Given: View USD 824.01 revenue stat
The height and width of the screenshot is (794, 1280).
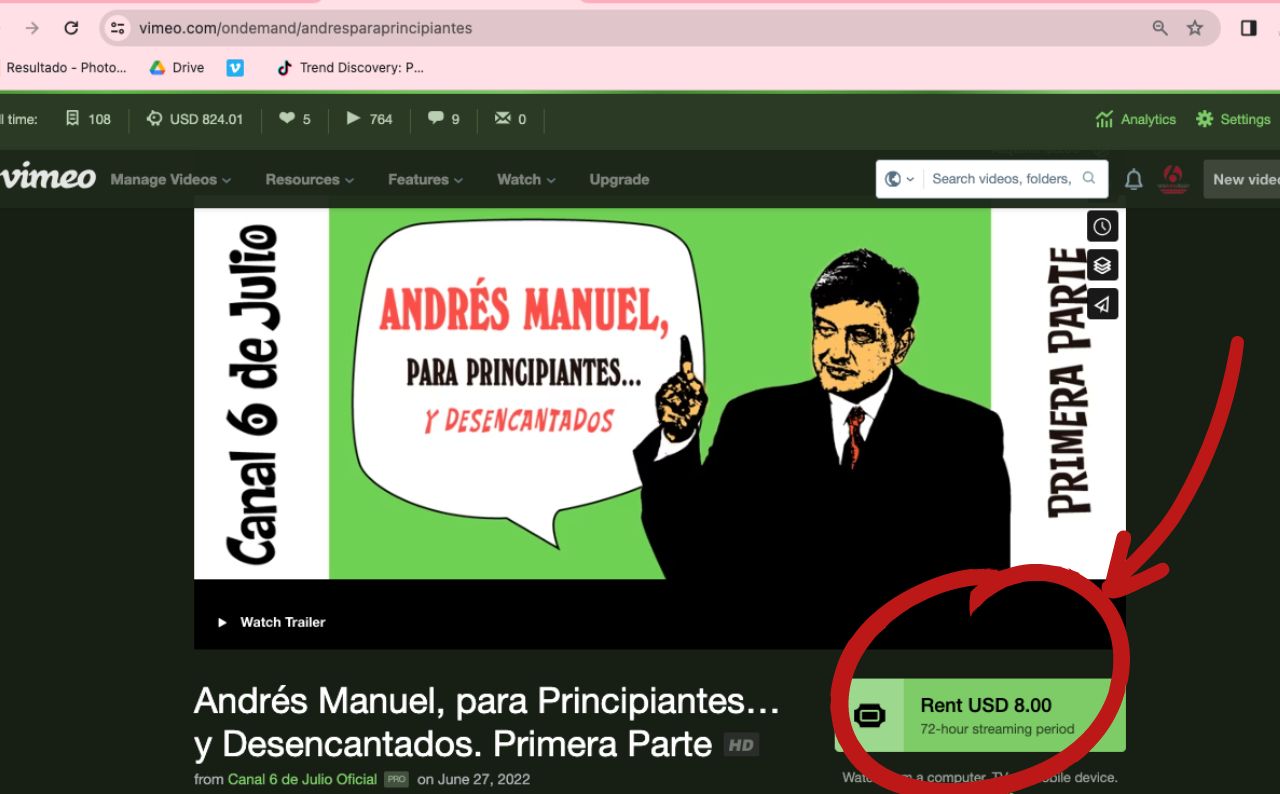Looking at the screenshot, I should (194, 119).
